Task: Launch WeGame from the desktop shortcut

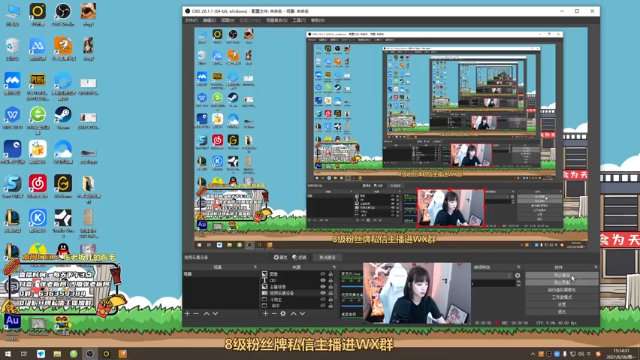Action: (x=63, y=187)
